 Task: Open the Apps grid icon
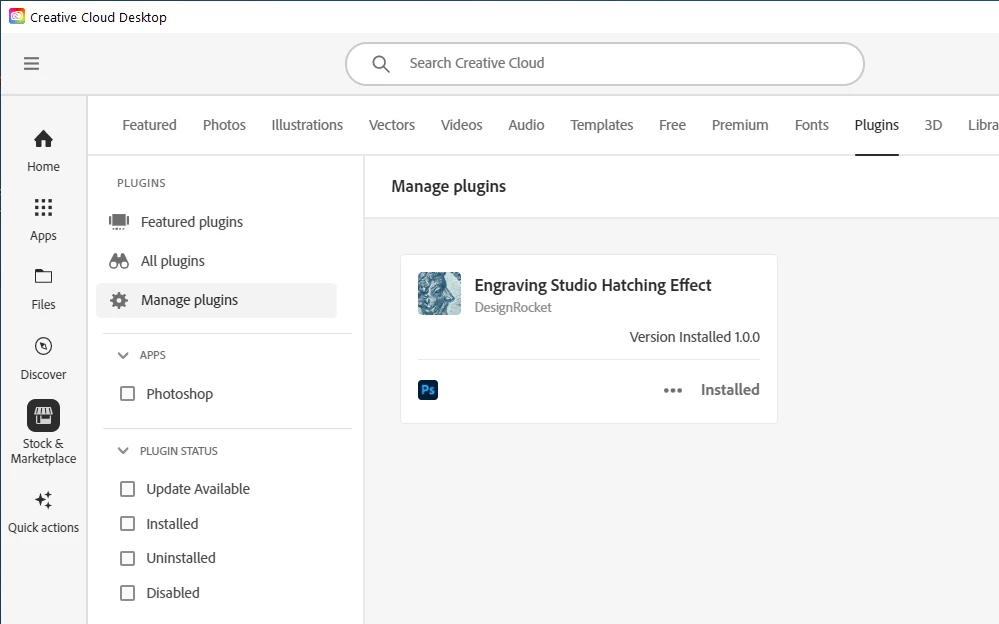[43, 208]
